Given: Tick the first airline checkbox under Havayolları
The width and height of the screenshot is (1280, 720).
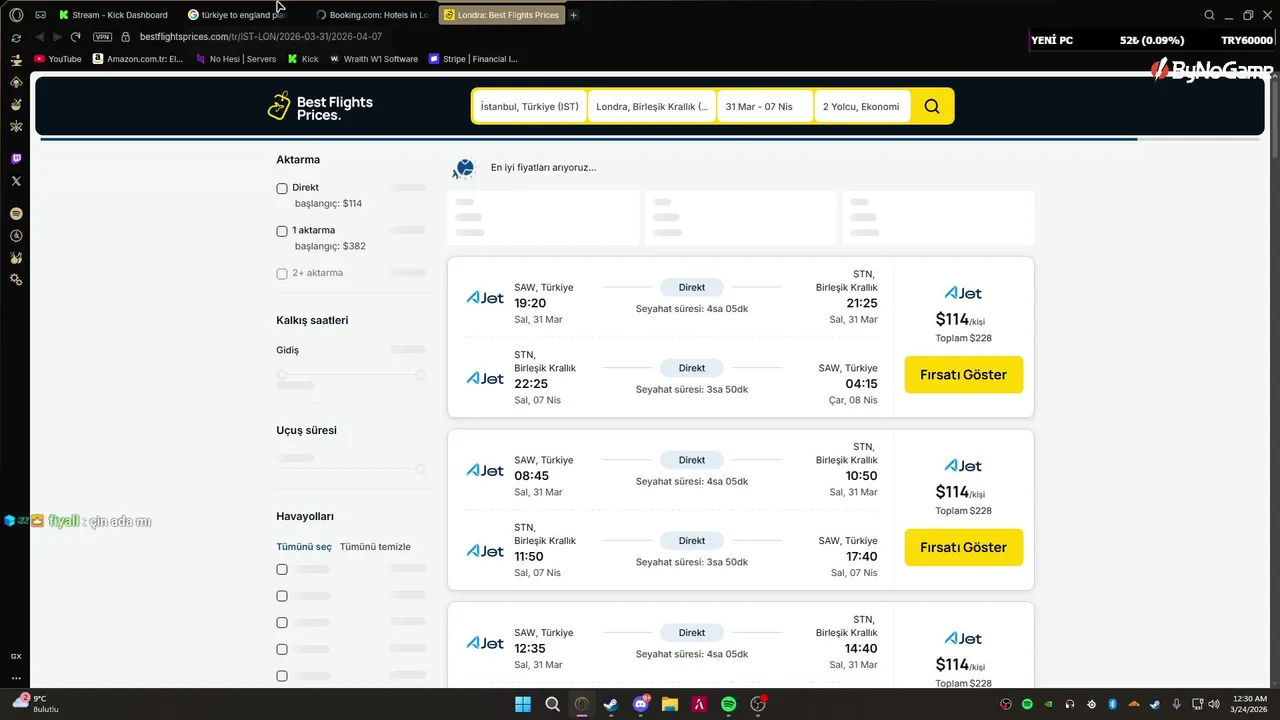Looking at the screenshot, I should click(282, 569).
